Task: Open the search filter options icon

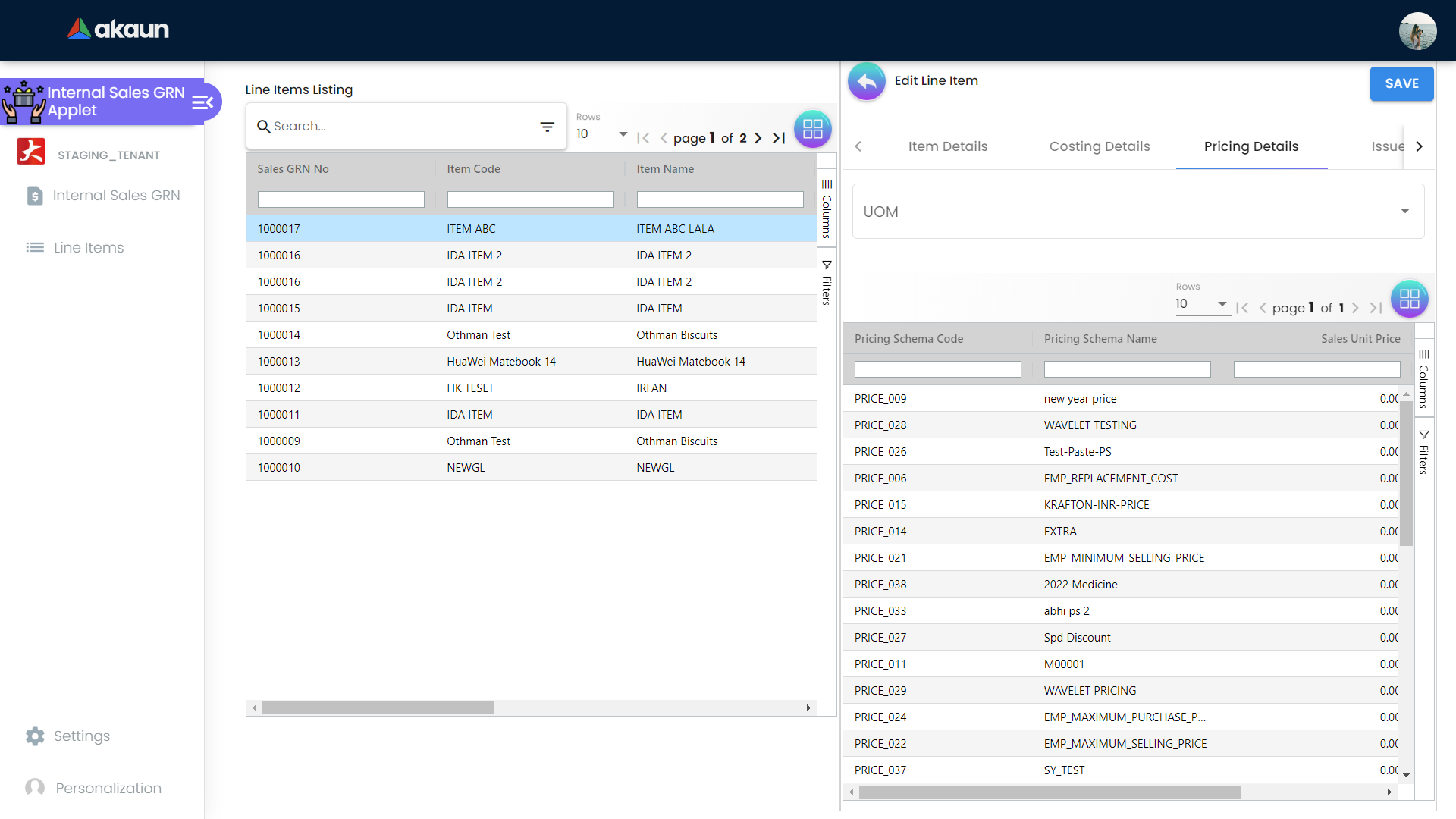Action: click(x=547, y=127)
